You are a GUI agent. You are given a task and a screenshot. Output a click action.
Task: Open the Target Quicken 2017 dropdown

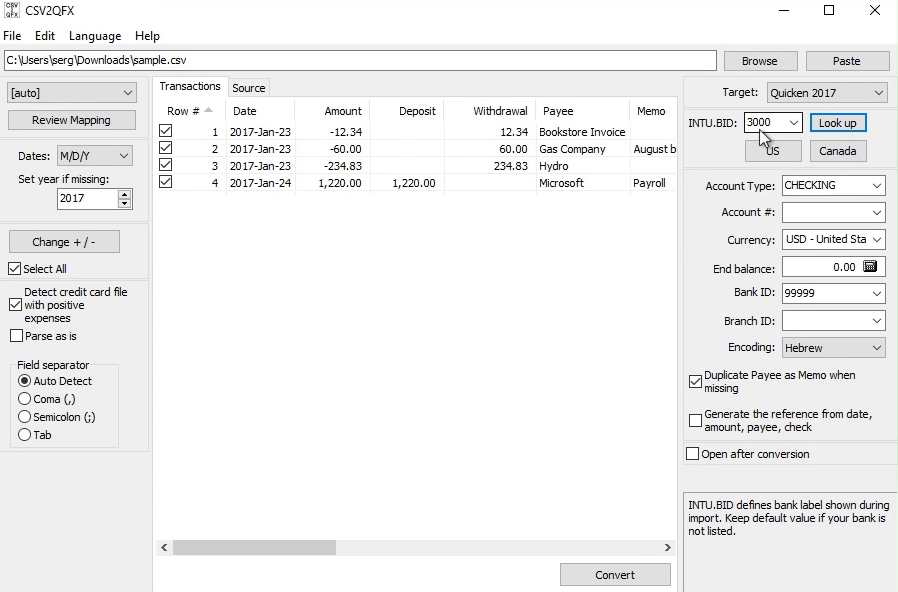click(827, 93)
